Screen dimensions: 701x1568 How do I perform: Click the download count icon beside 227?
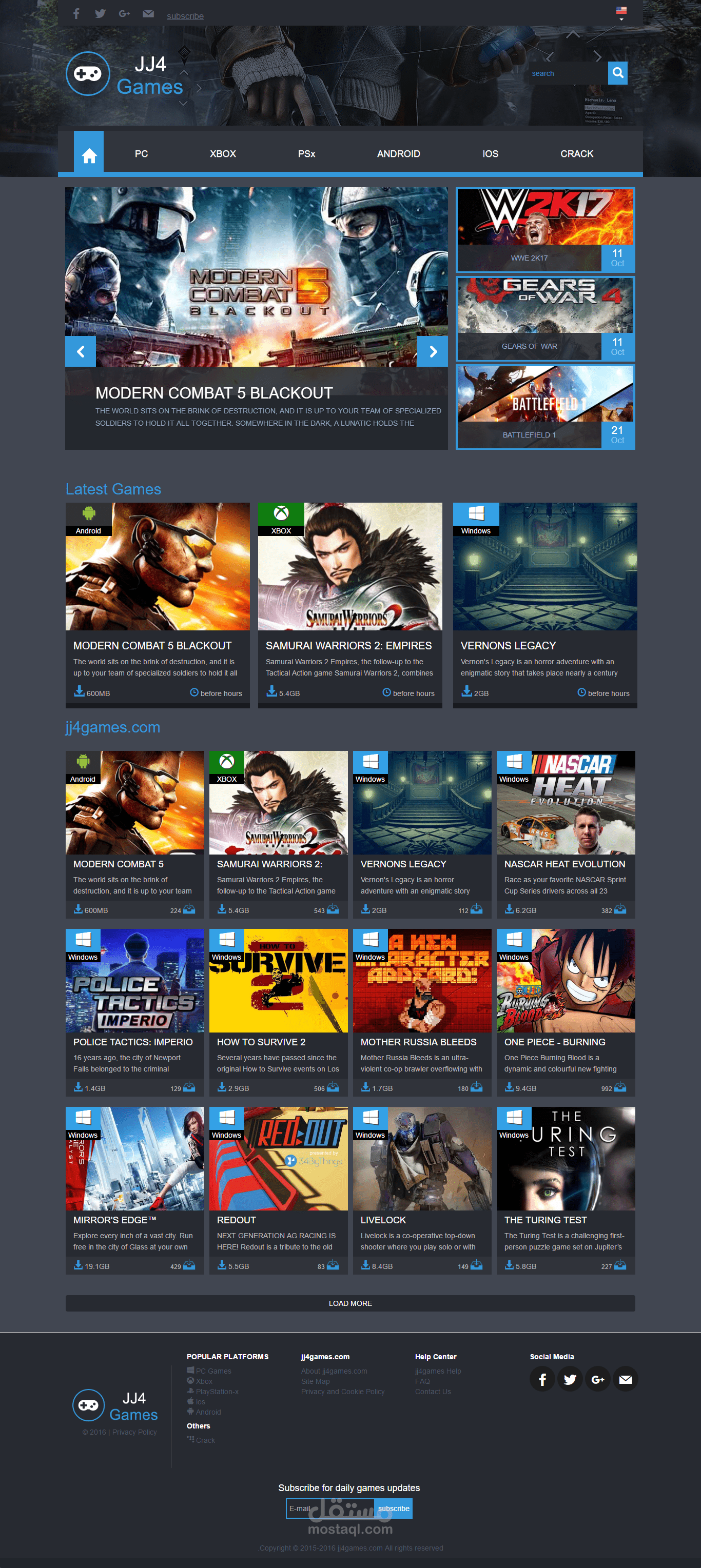click(620, 1265)
